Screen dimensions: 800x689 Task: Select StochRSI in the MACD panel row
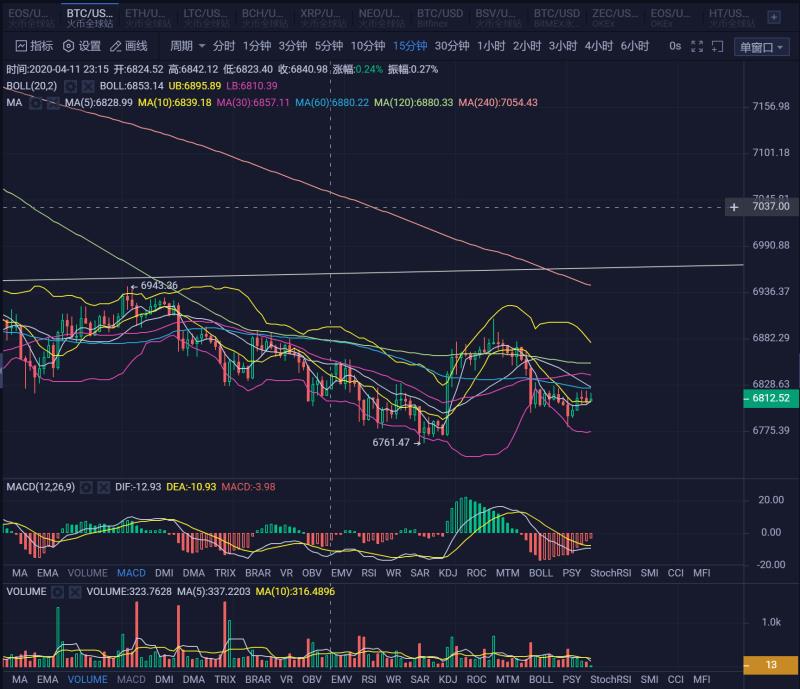coord(611,573)
